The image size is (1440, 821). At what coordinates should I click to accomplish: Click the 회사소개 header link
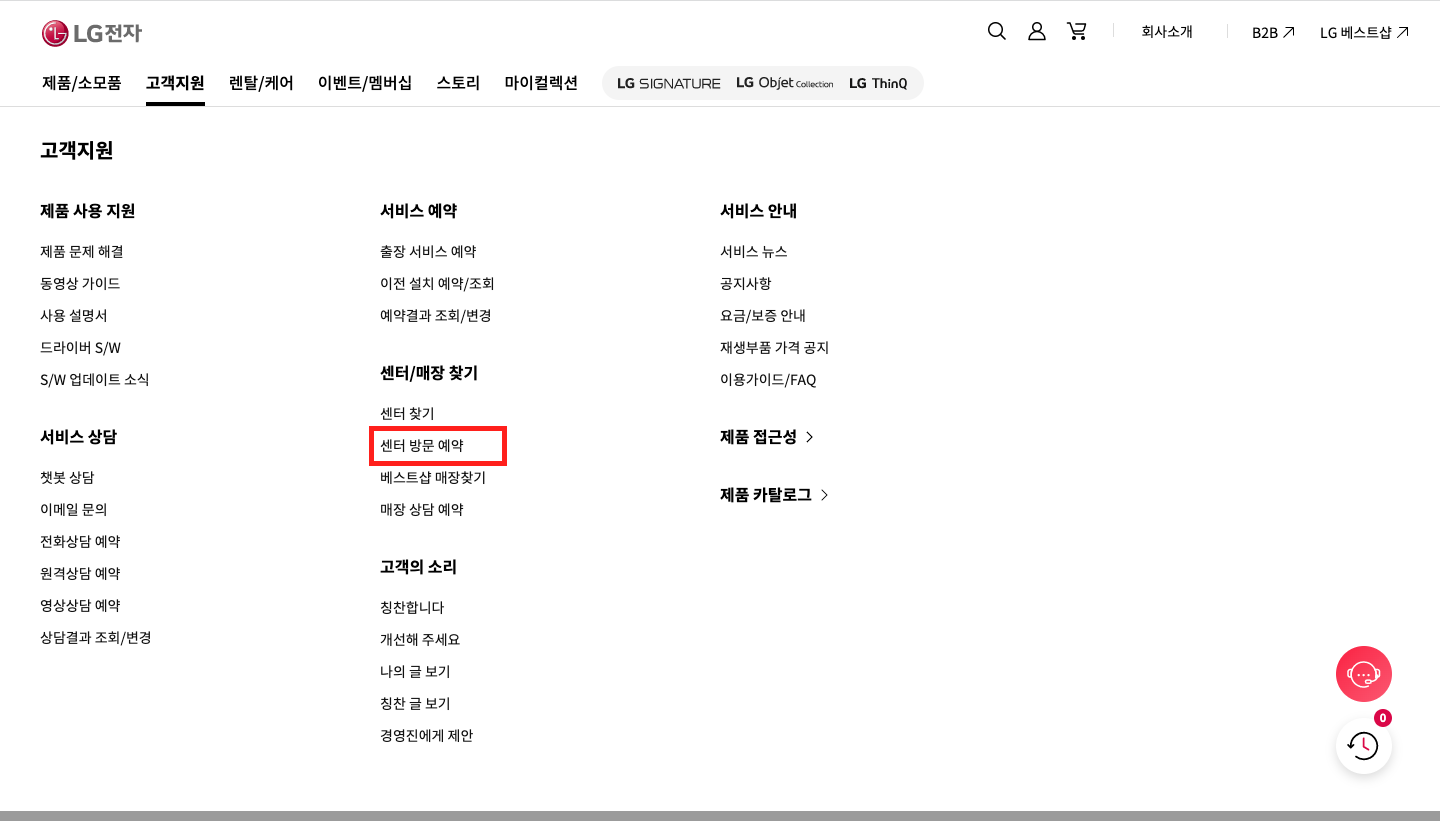[x=1166, y=31]
